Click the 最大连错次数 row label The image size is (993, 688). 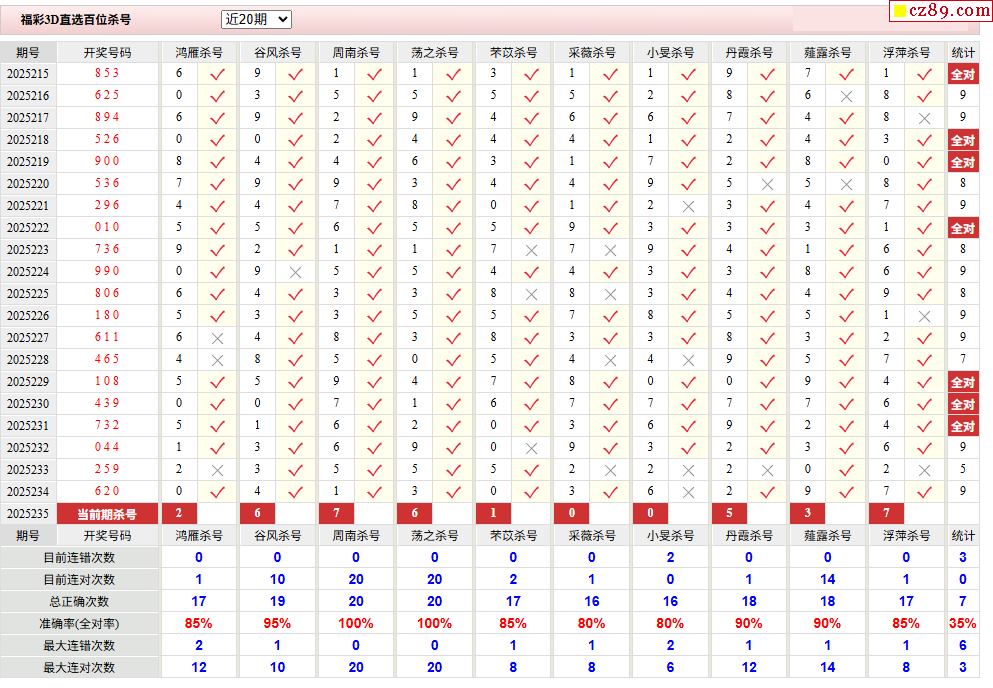click(79, 646)
